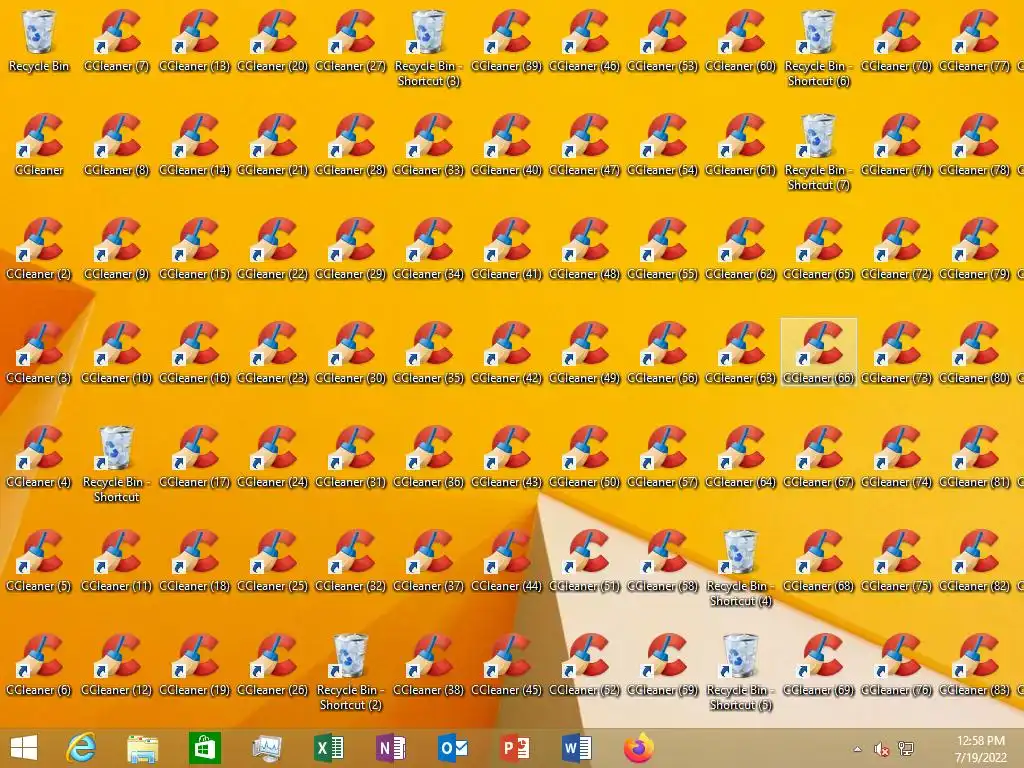Viewport: 1024px width, 768px height.
Task: Show hidden system tray icons
Action: [857, 749]
